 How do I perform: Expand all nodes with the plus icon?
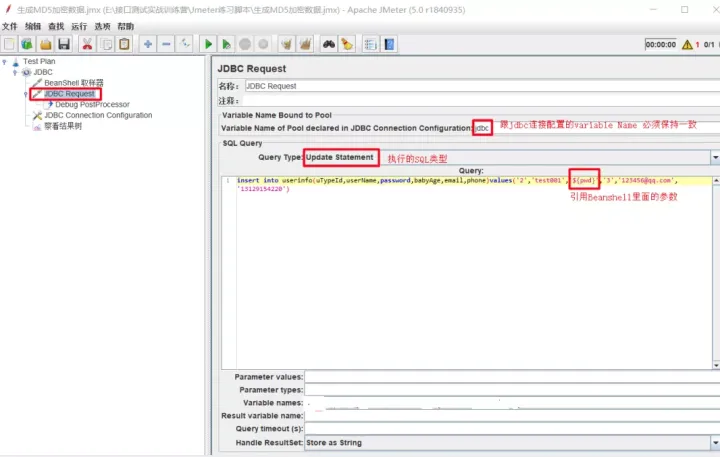(x=147, y=45)
